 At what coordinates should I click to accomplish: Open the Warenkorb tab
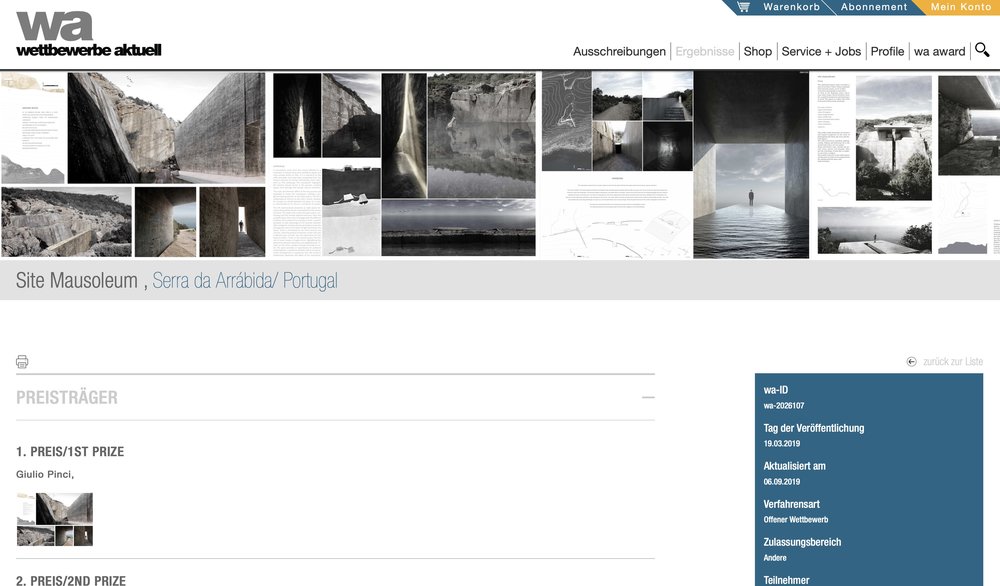click(791, 7)
